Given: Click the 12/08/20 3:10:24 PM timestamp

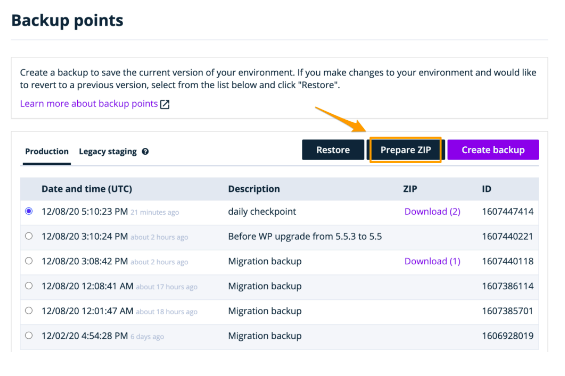Looking at the screenshot, I should (x=85, y=236).
